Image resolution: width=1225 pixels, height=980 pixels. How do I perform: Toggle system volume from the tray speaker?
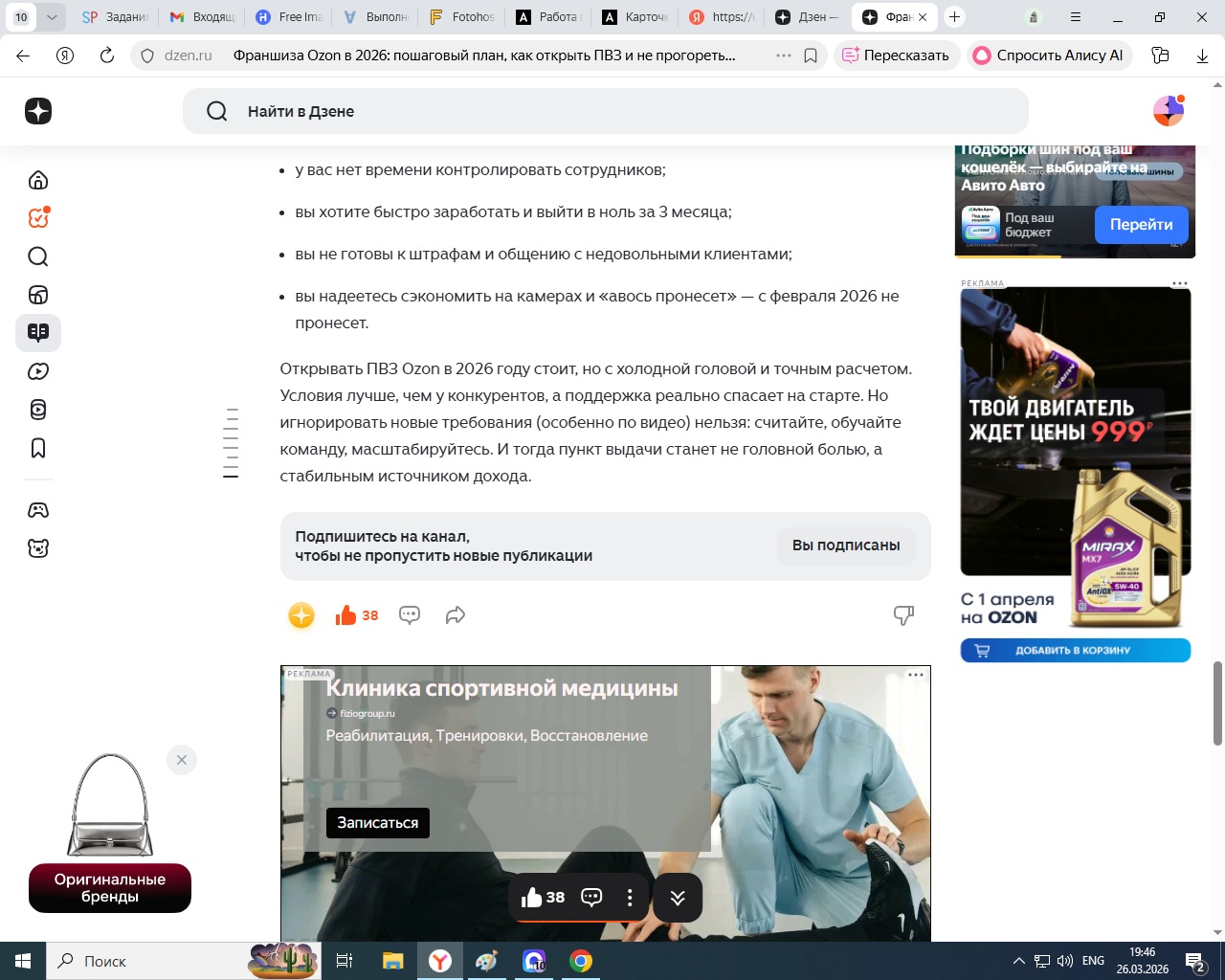tap(1065, 961)
